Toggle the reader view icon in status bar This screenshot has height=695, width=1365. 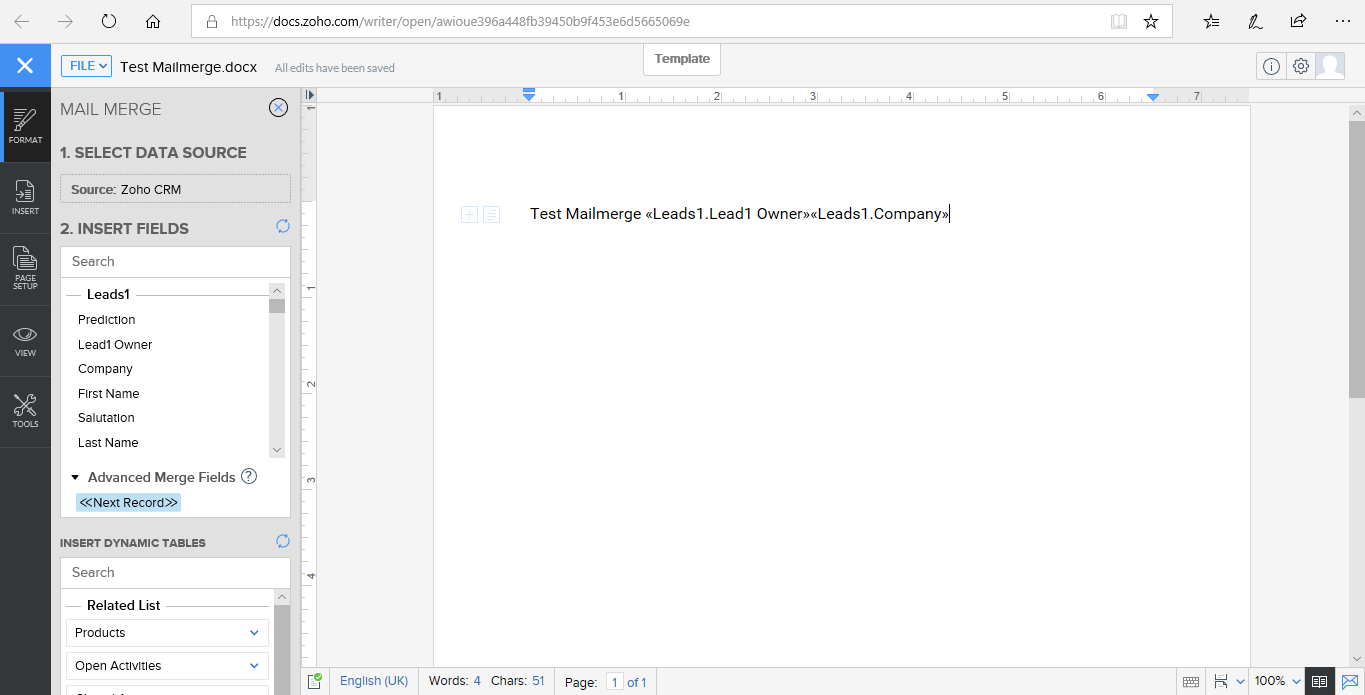tap(1320, 682)
